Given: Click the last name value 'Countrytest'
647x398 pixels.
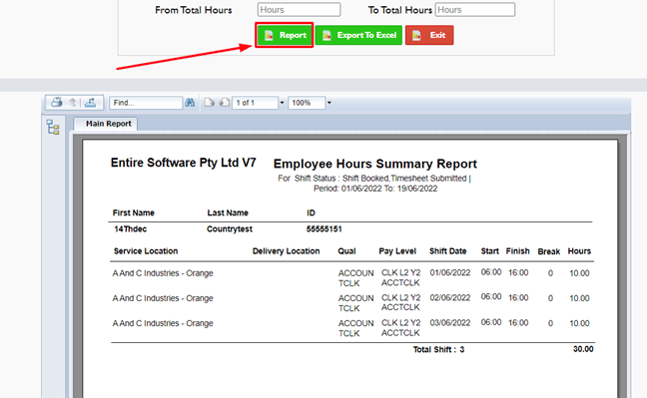Looking at the screenshot, I should [x=229, y=229].
